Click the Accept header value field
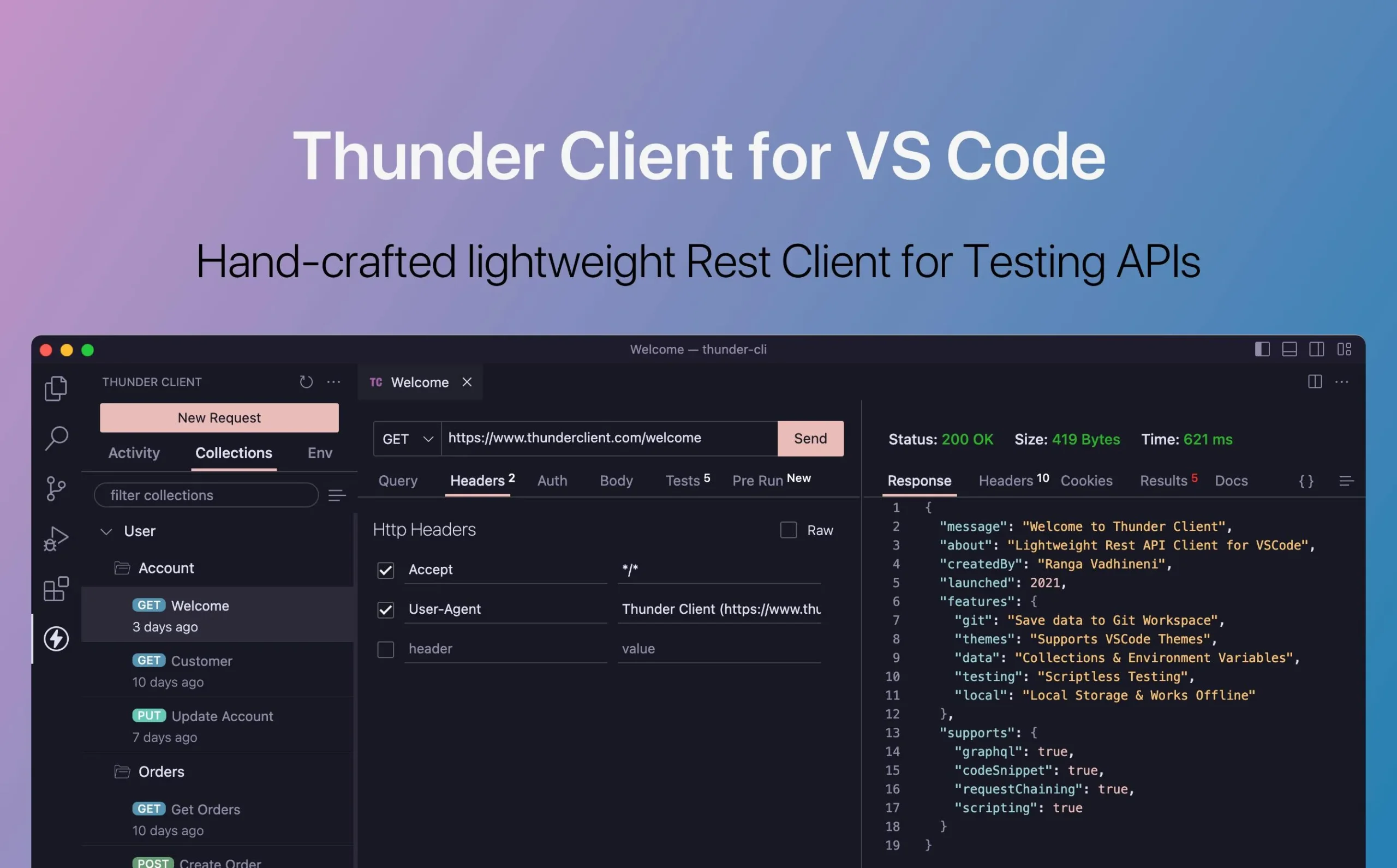Viewport: 1397px width, 868px height. click(719, 570)
